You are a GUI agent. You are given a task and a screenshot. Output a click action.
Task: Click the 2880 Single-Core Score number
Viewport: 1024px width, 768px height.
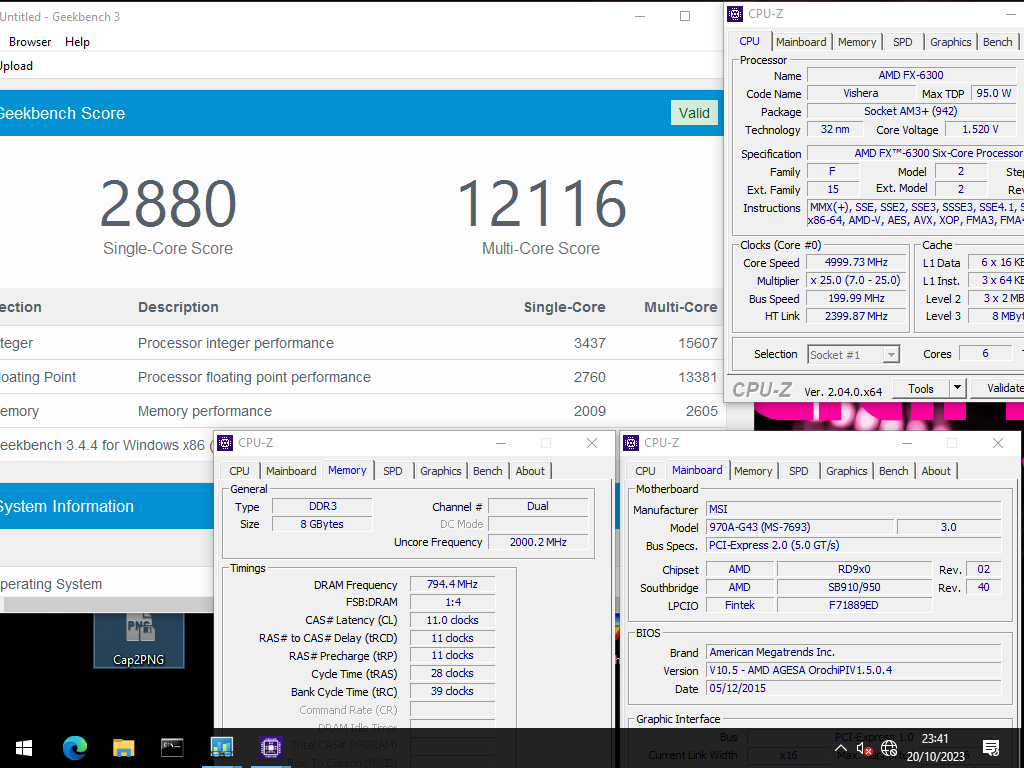pos(168,204)
